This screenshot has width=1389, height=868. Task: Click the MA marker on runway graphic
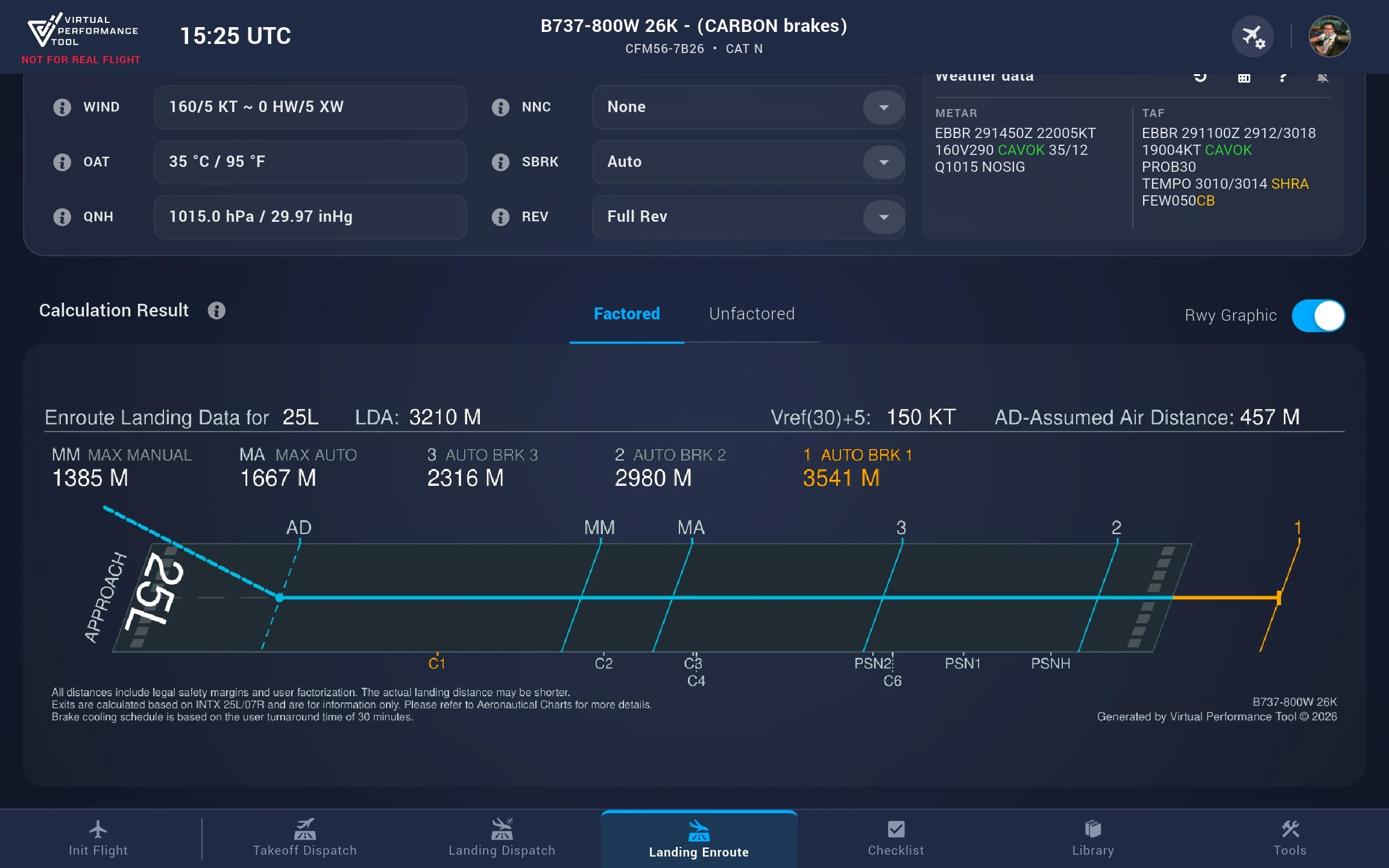[691, 527]
